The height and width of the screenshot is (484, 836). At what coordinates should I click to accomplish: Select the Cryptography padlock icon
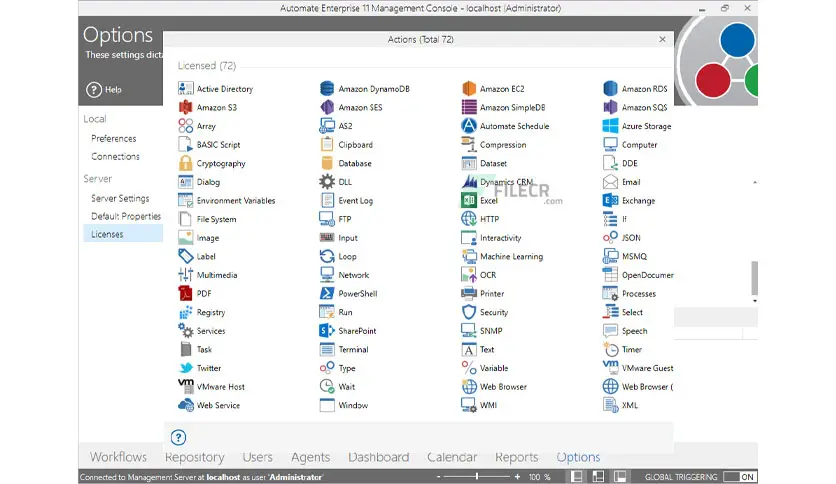(x=186, y=163)
